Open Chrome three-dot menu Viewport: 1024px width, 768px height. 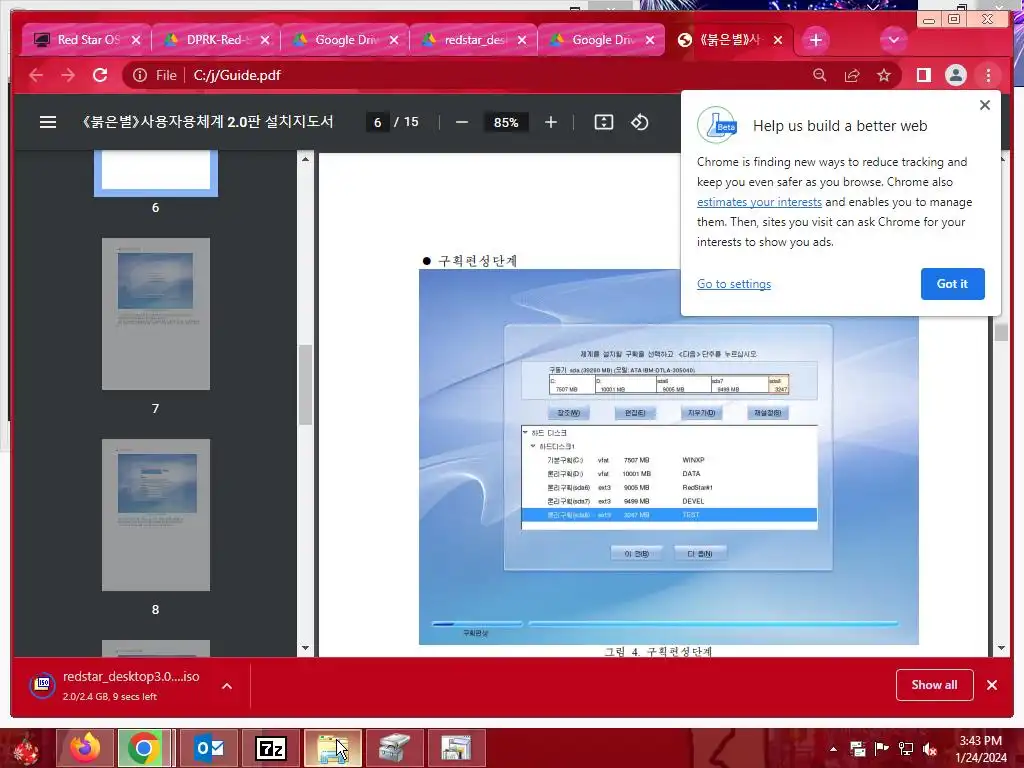pos(988,75)
